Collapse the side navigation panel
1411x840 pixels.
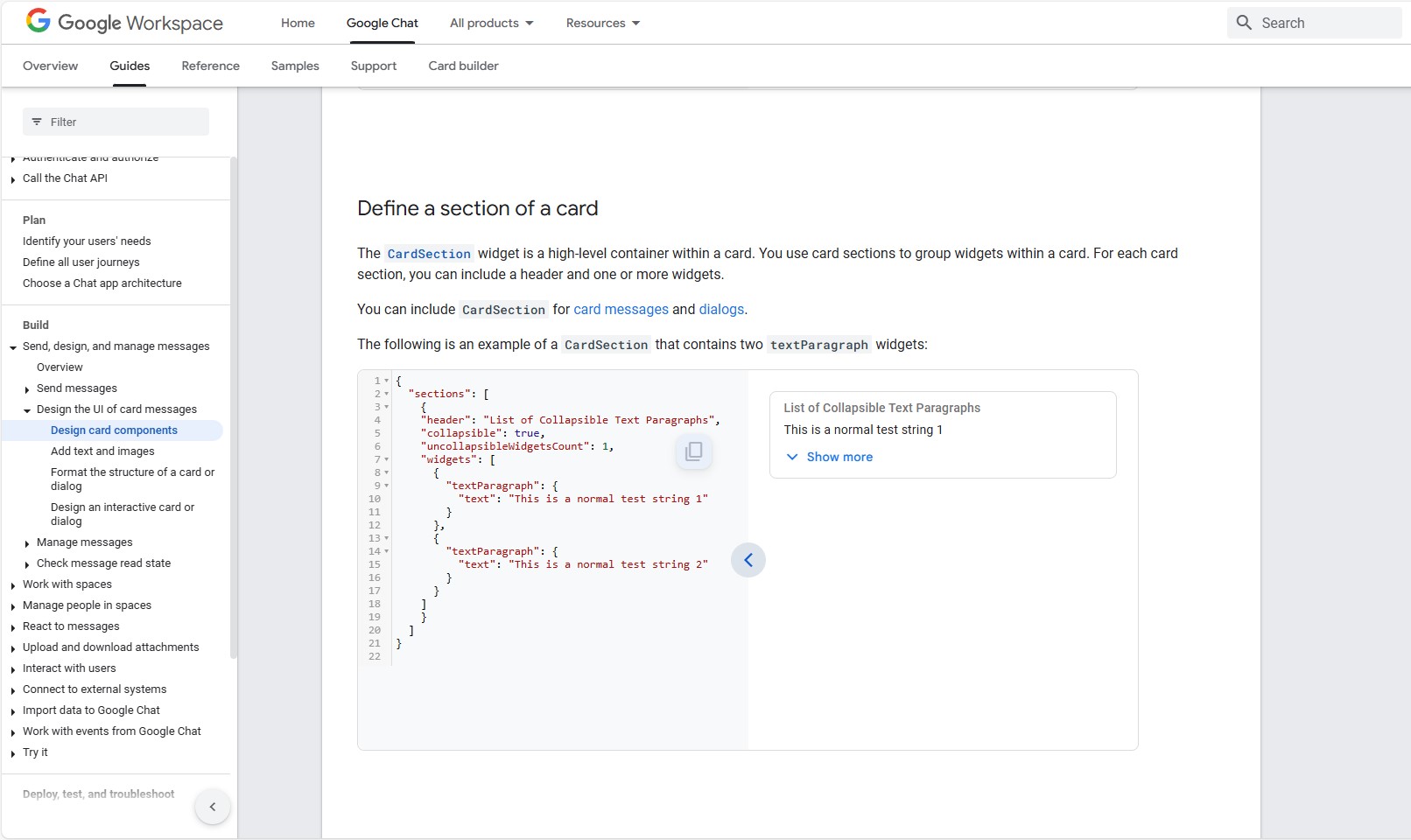(213, 807)
